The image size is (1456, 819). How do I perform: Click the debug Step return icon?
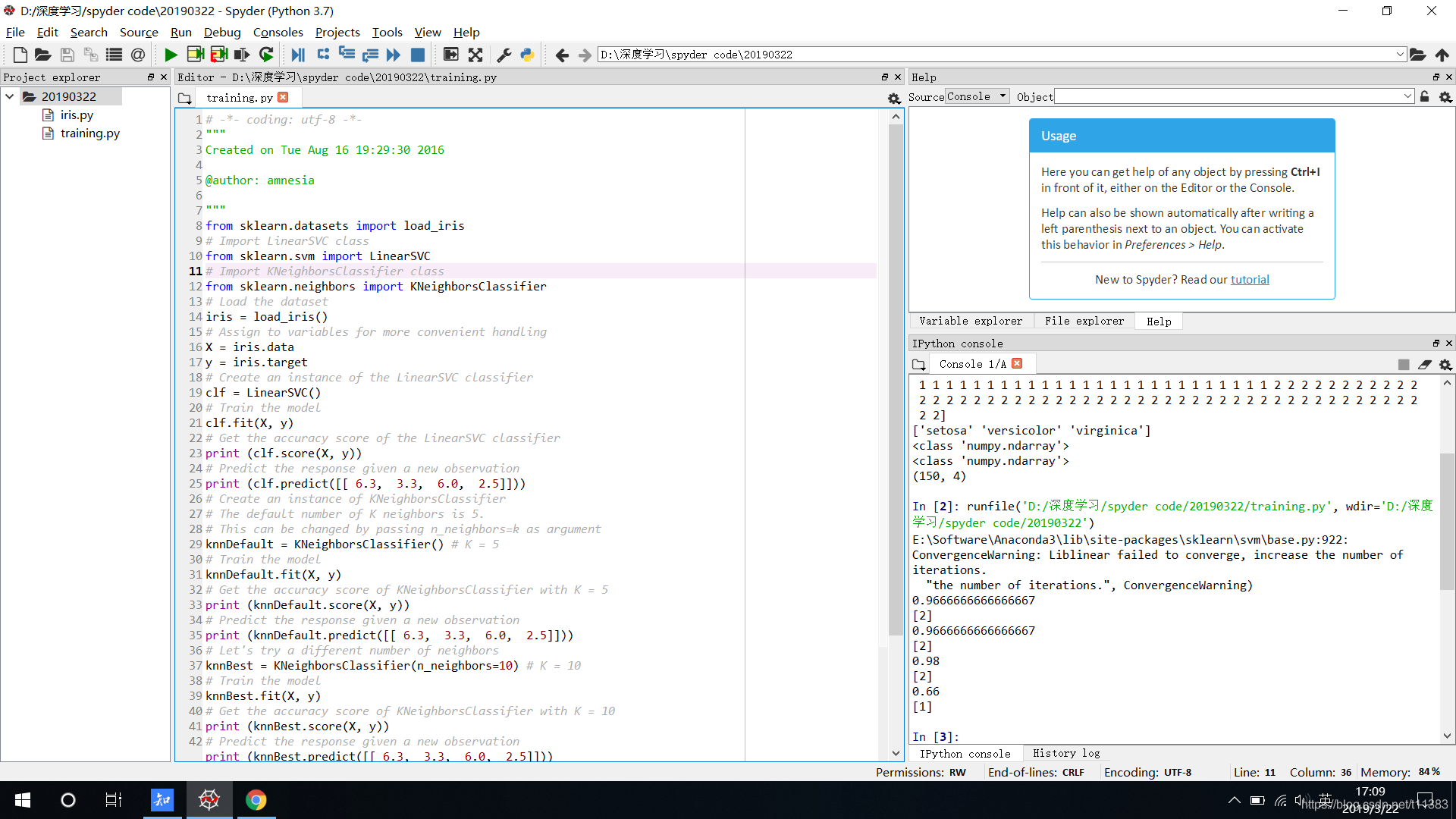pos(370,55)
